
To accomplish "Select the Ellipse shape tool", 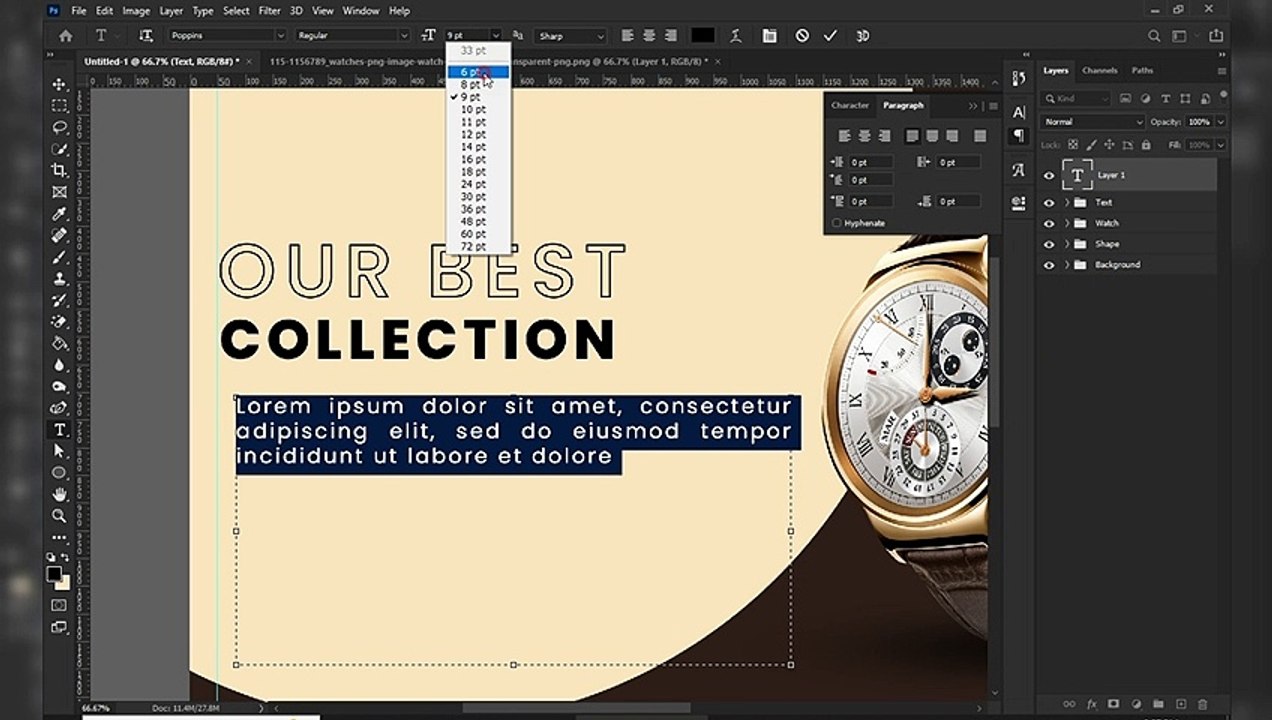I will pyautogui.click(x=59, y=473).
